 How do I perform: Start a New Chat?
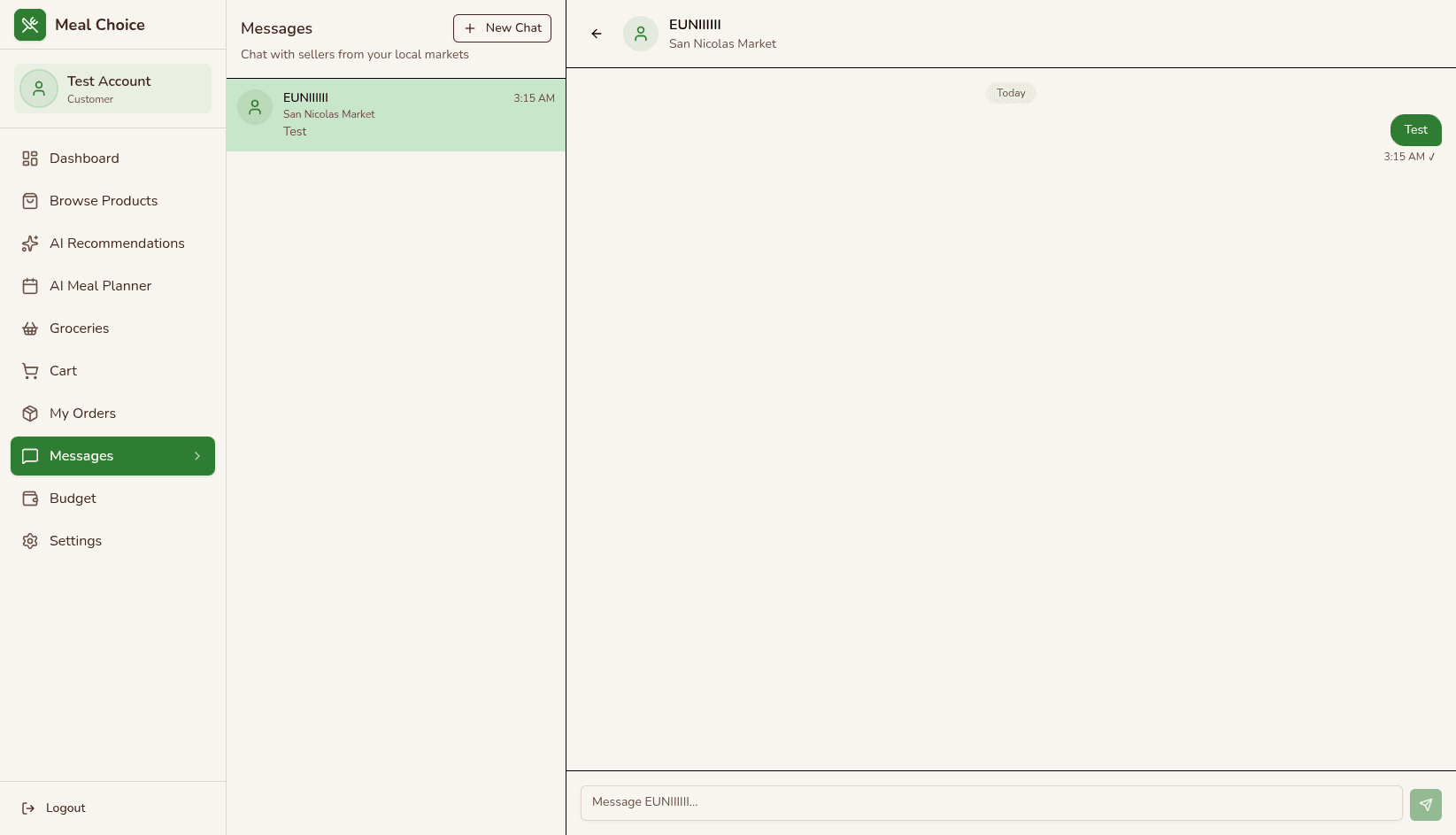(x=502, y=28)
